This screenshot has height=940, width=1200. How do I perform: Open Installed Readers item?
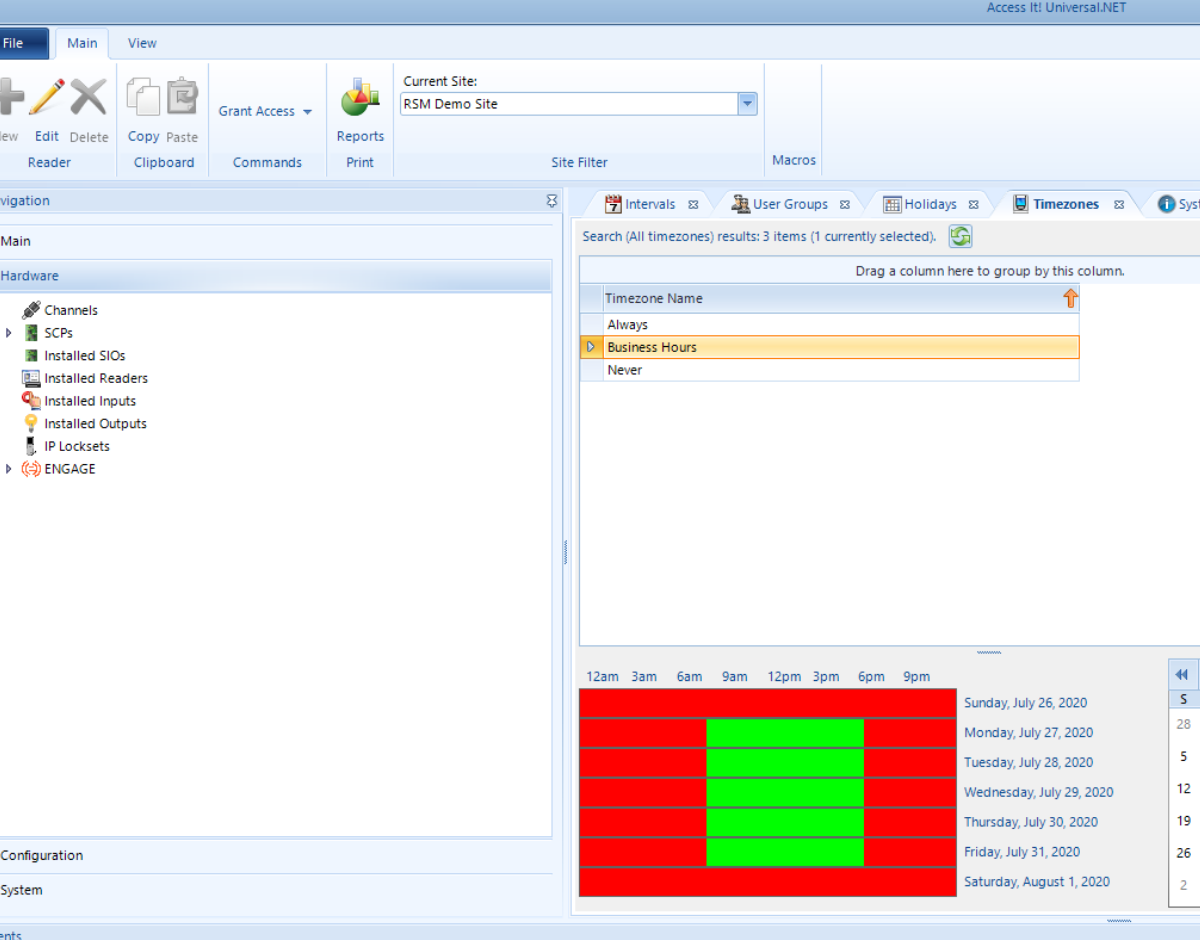point(96,378)
